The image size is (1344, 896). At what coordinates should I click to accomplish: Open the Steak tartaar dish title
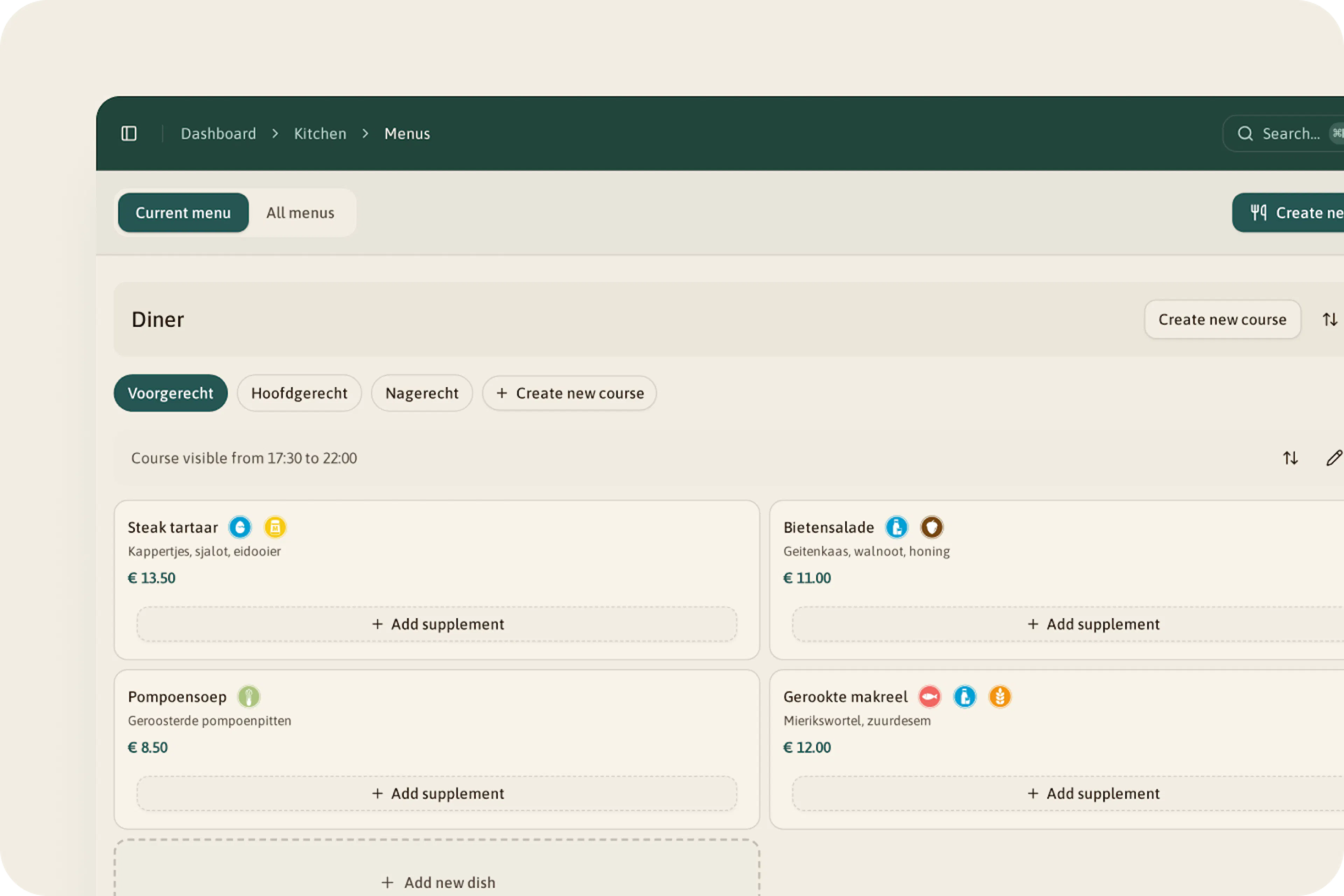[x=173, y=527]
